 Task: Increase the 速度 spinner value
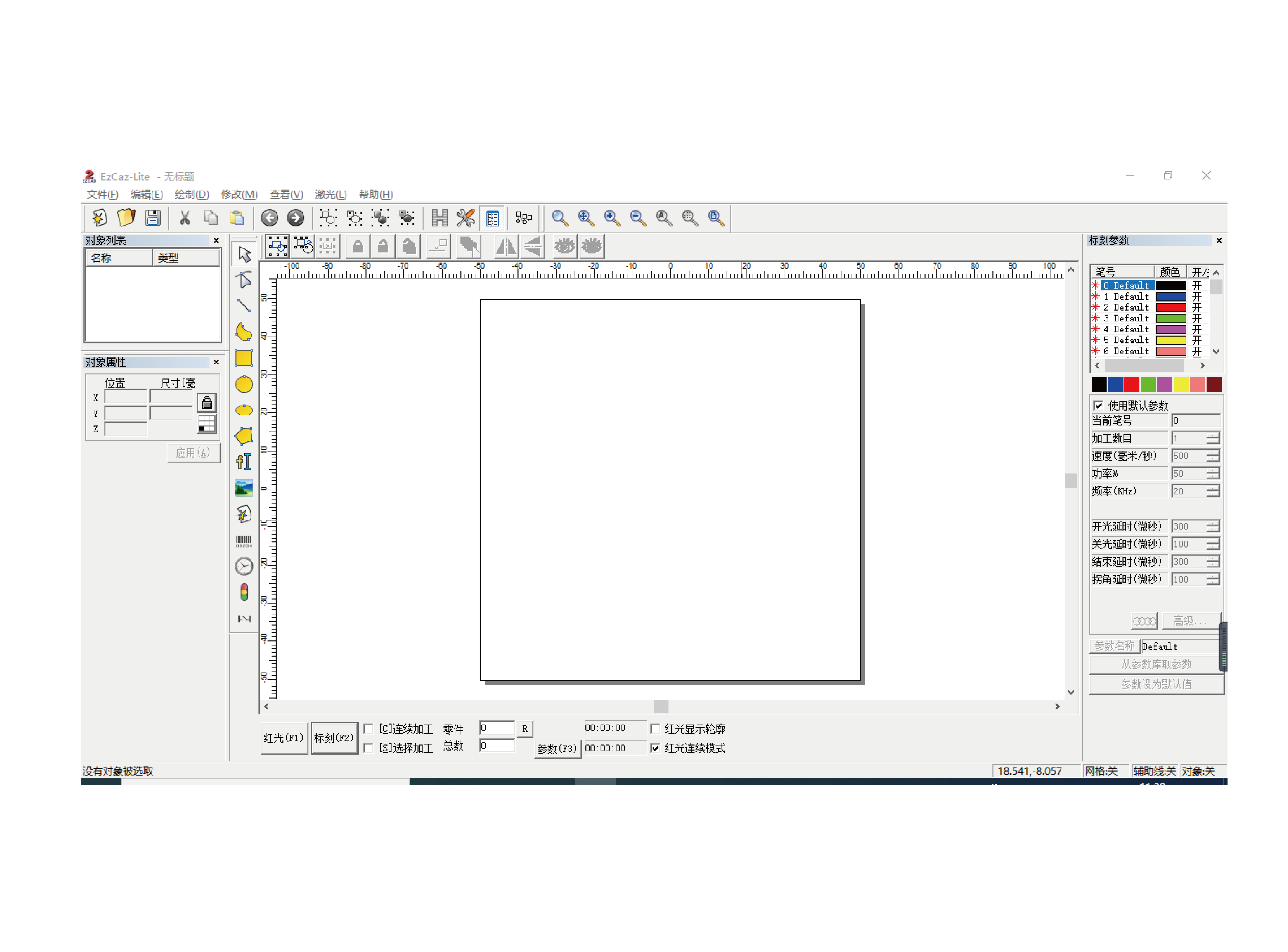point(1213,453)
